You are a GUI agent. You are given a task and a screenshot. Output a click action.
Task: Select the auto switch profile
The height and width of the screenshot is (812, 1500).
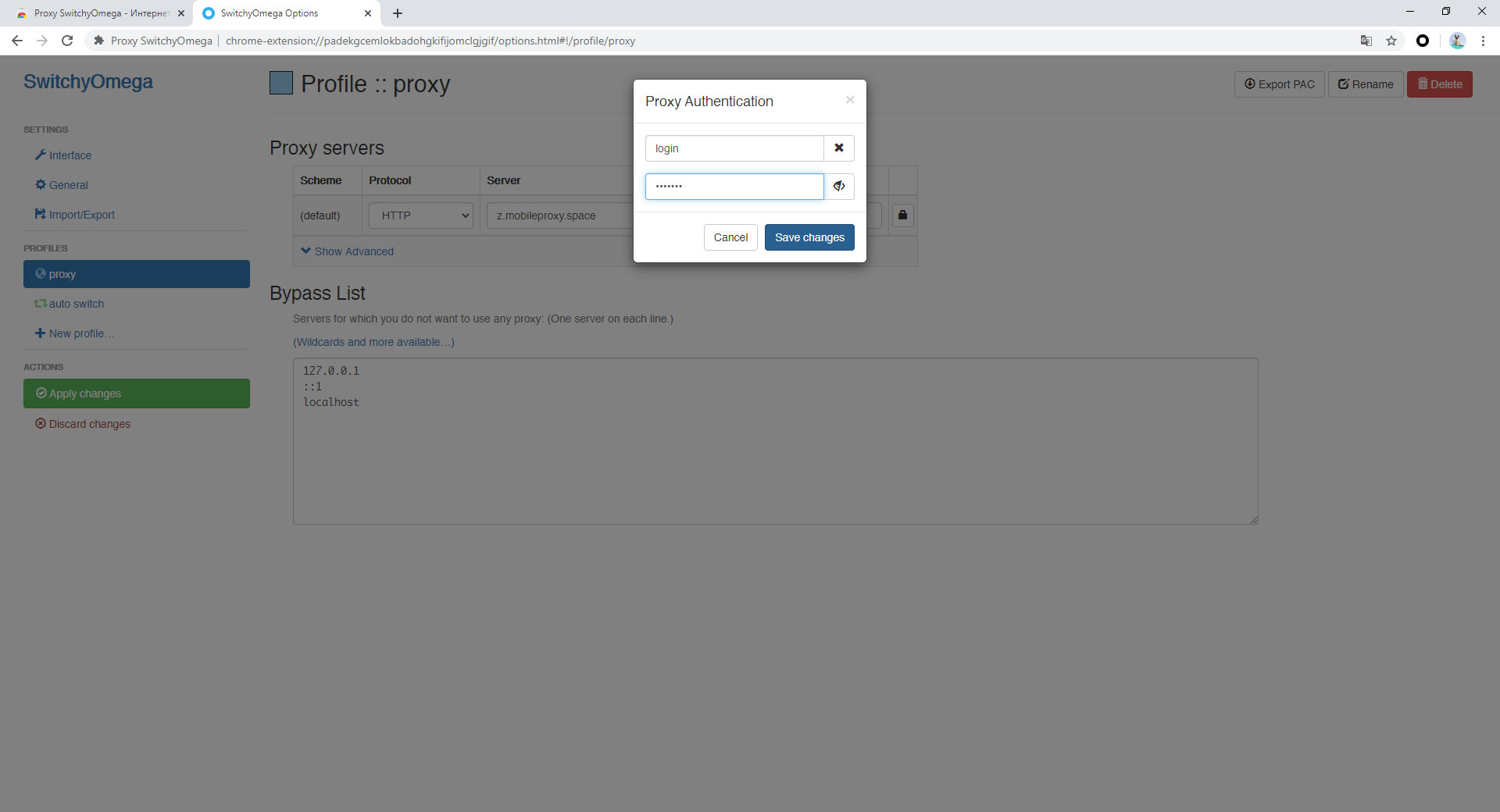(x=75, y=303)
